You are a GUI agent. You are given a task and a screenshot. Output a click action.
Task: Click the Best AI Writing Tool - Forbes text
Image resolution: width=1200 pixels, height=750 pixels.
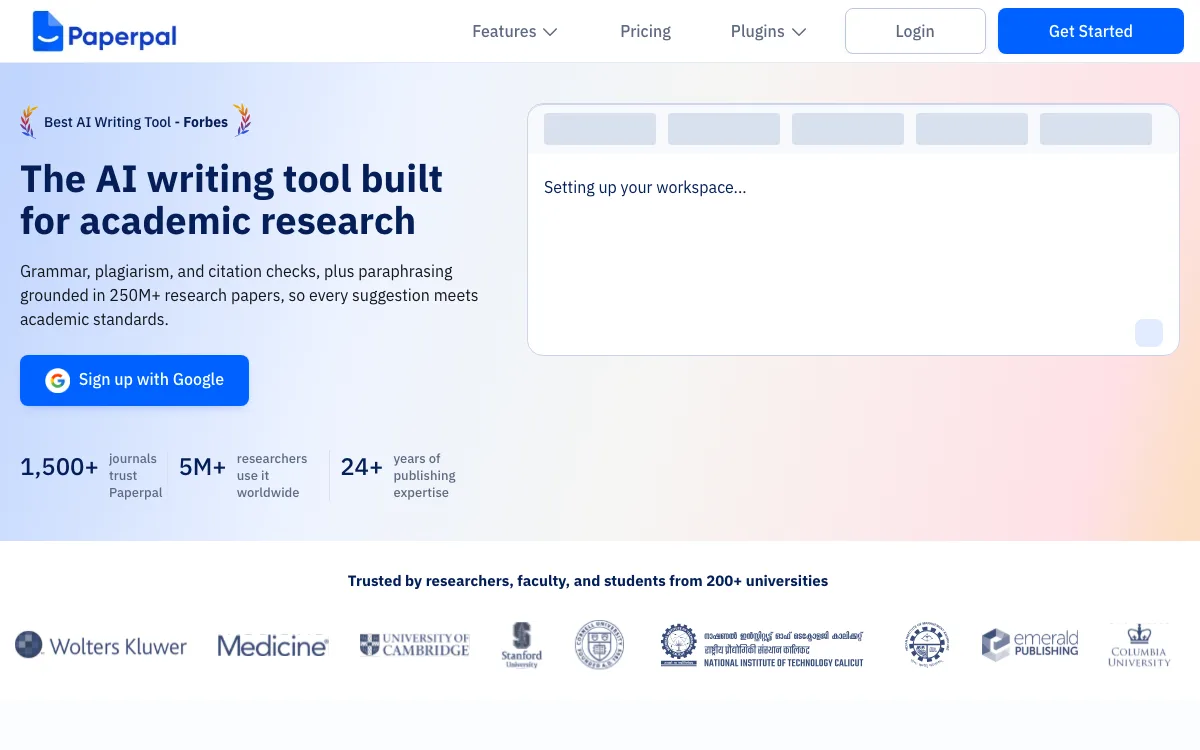(x=136, y=122)
